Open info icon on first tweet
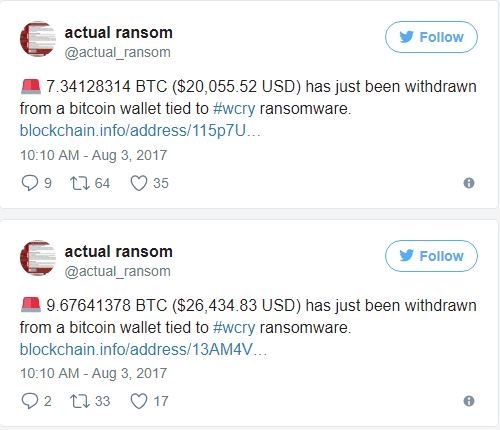 [469, 183]
